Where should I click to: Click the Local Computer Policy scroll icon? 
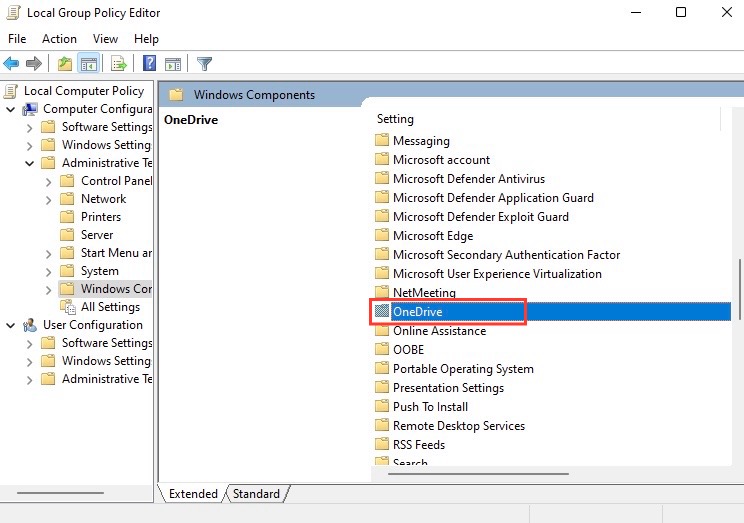(11, 91)
